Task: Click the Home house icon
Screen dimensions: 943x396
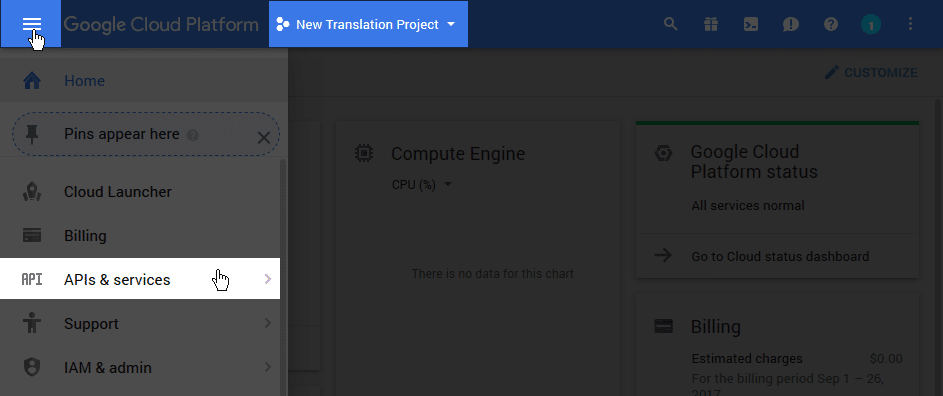Action: (x=31, y=81)
